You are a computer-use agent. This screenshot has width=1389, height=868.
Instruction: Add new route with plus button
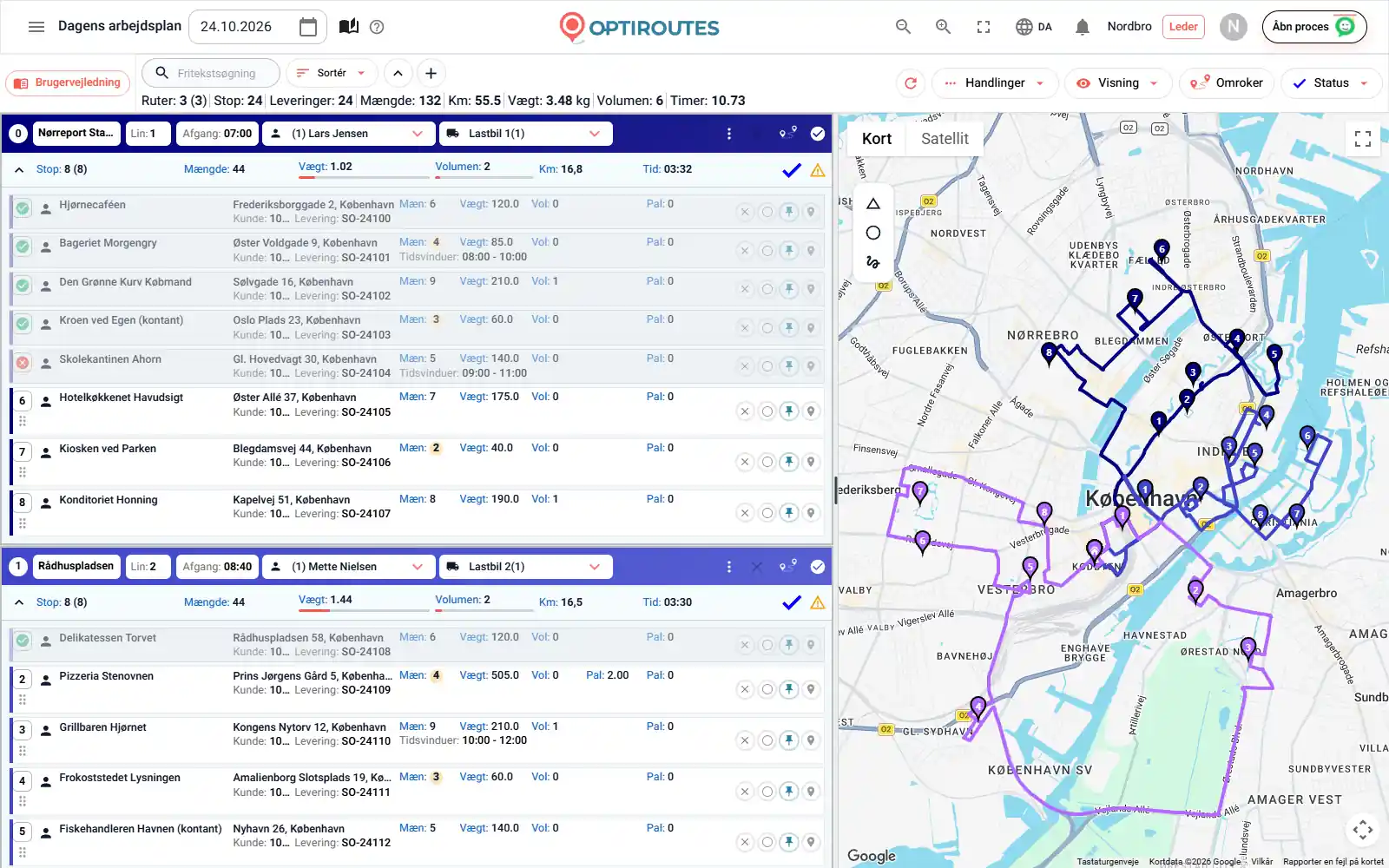[431, 74]
